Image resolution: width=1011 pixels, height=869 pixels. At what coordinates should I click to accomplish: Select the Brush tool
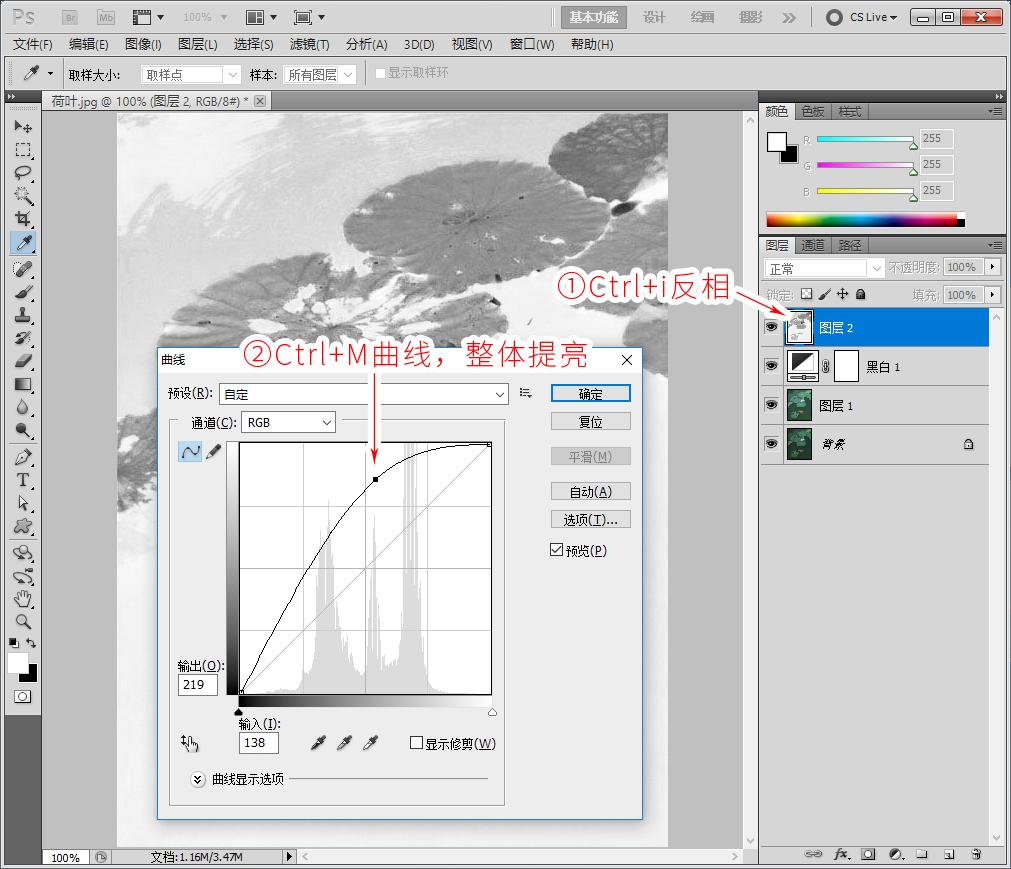[x=23, y=292]
